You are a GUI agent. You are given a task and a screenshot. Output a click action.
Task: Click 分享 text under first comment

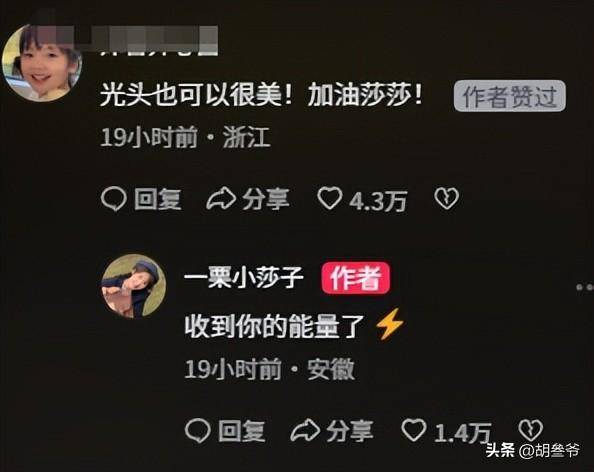click(266, 199)
